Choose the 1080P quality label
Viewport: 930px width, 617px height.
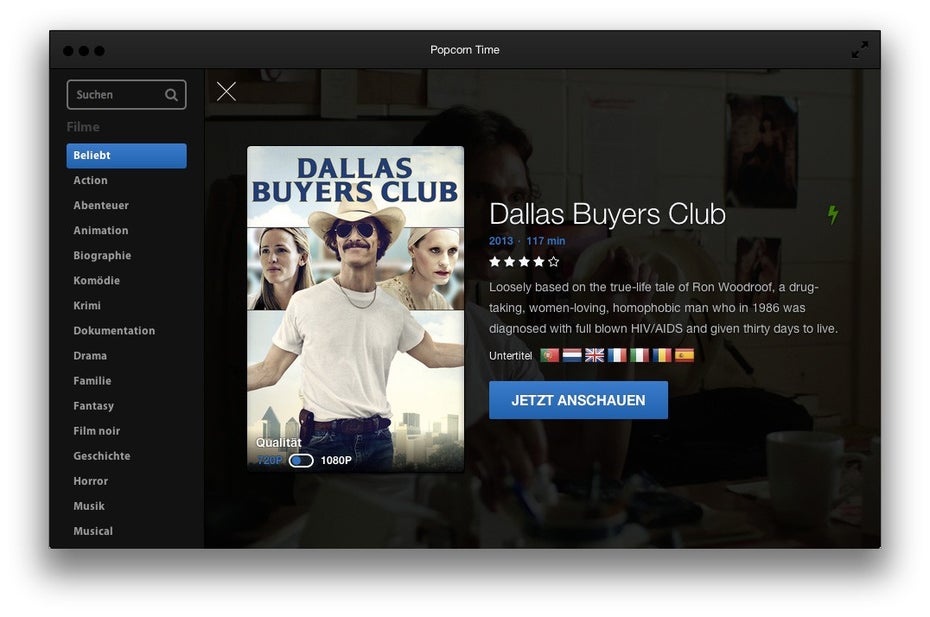point(336,460)
